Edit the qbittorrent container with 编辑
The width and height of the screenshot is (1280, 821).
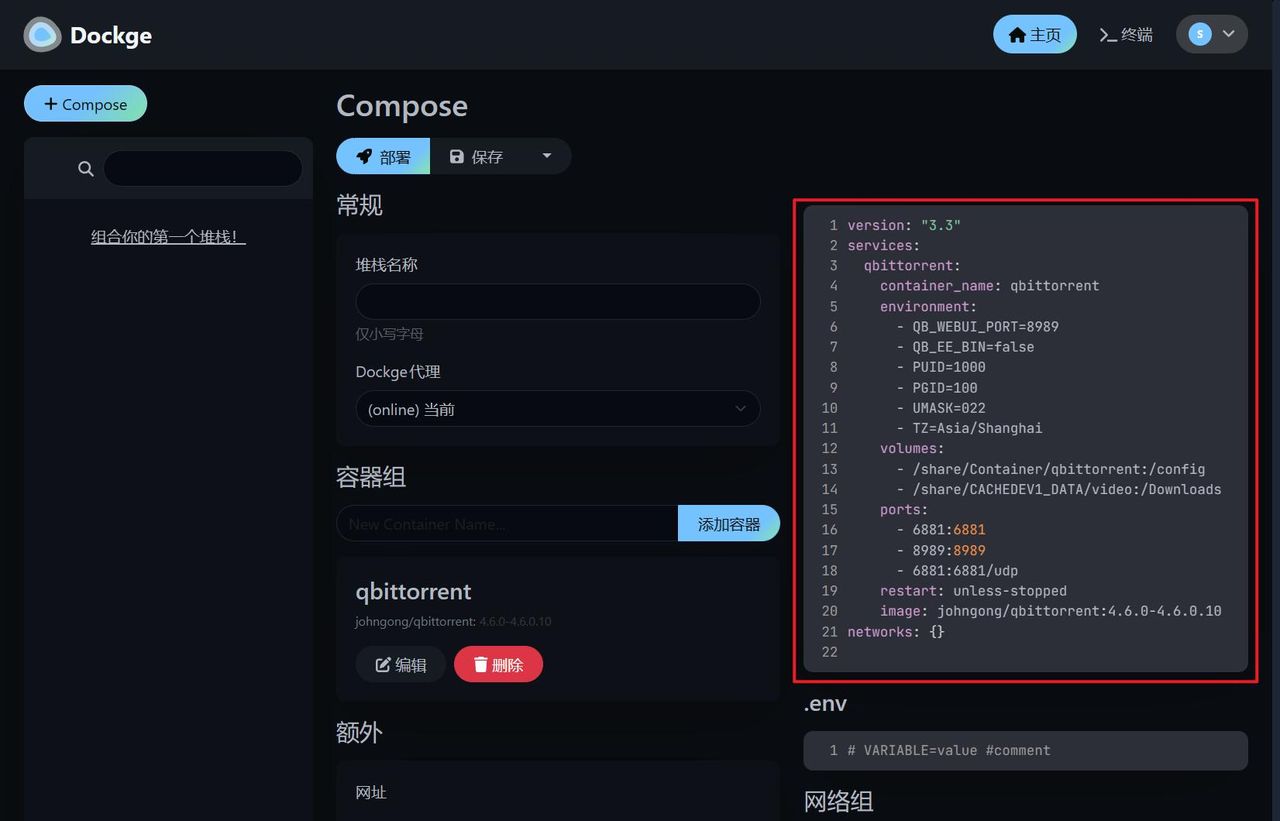pyautogui.click(x=401, y=664)
